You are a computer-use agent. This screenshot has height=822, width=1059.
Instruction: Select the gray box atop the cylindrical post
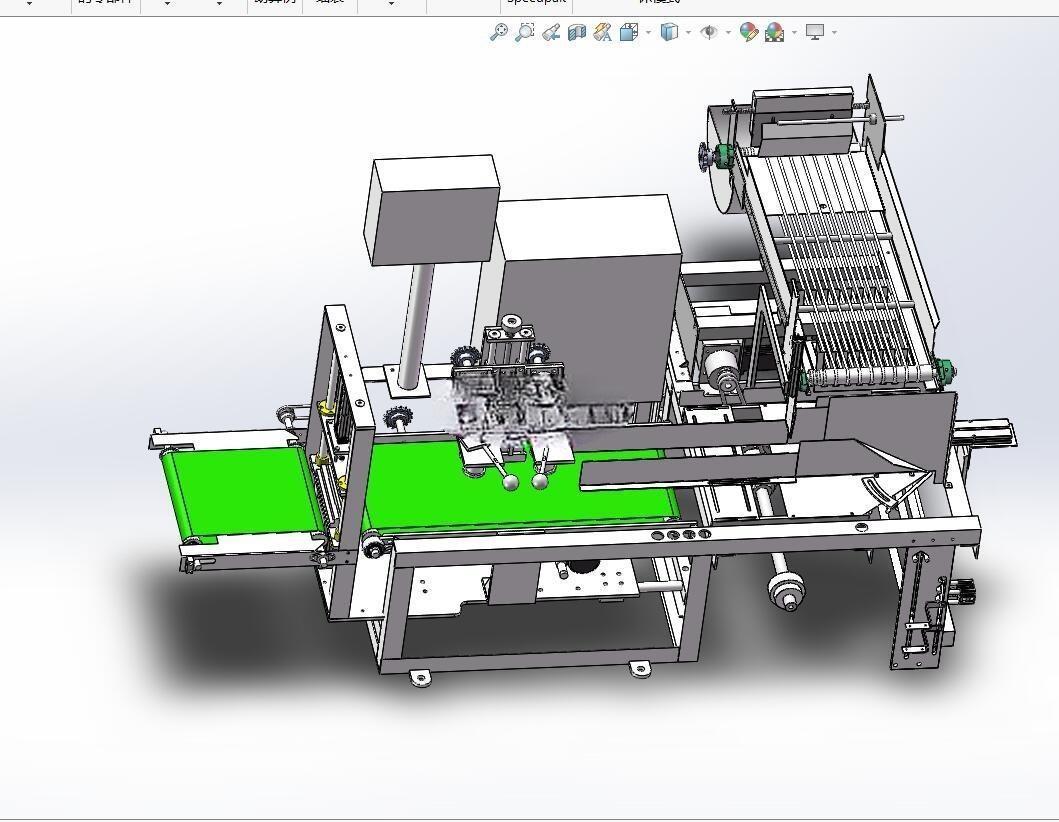point(432,209)
